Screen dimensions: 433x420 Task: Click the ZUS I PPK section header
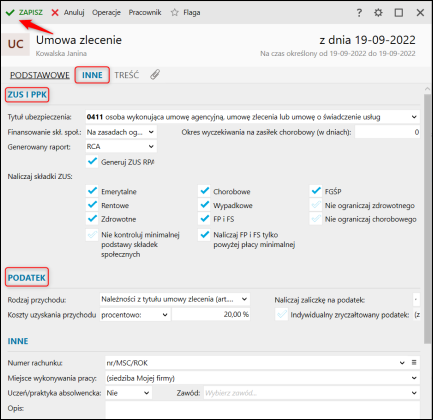tap(27, 95)
